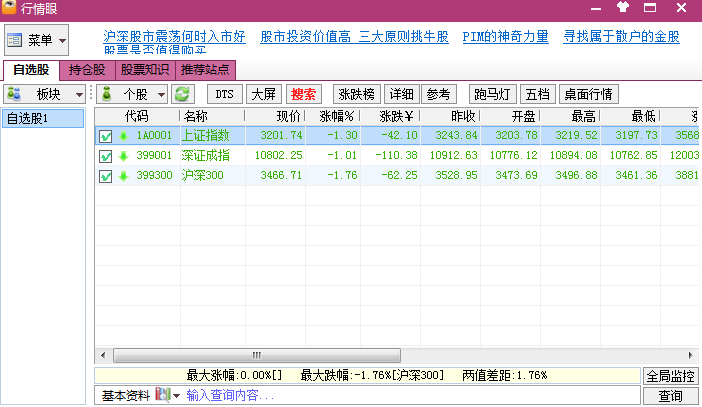This screenshot has width=702, height=407.
Task: Sort by the 现价 column header
Action: click(275, 116)
